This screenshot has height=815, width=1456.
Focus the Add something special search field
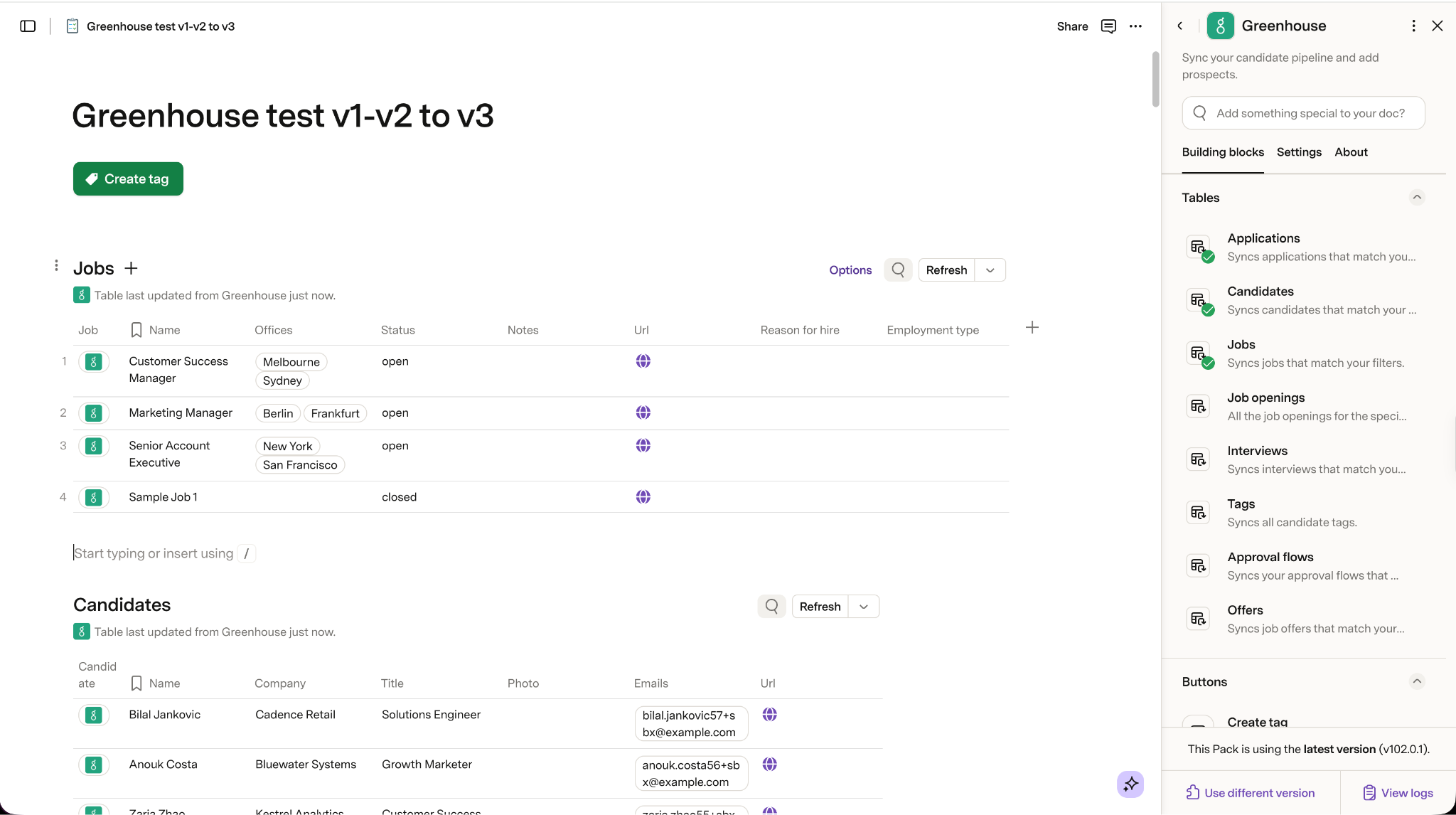pyautogui.click(x=1303, y=113)
